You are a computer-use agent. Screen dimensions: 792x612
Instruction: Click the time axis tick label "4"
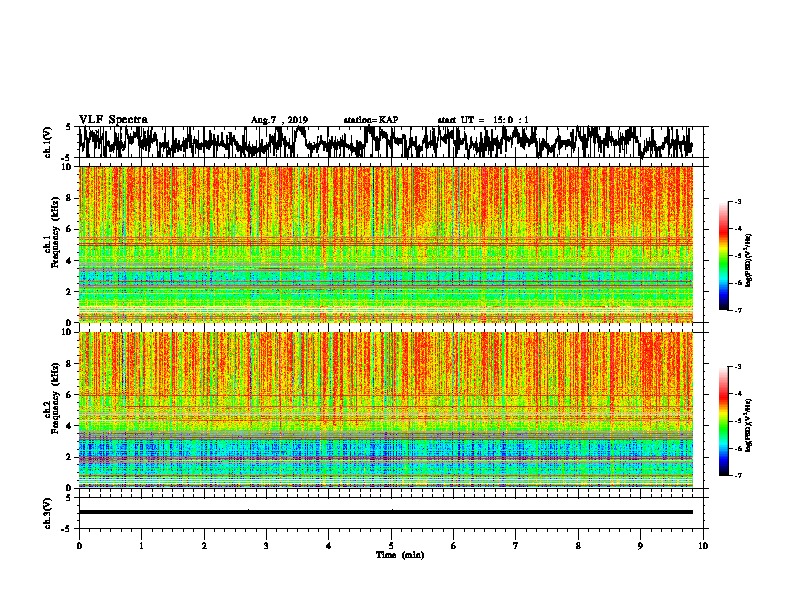[329, 546]
